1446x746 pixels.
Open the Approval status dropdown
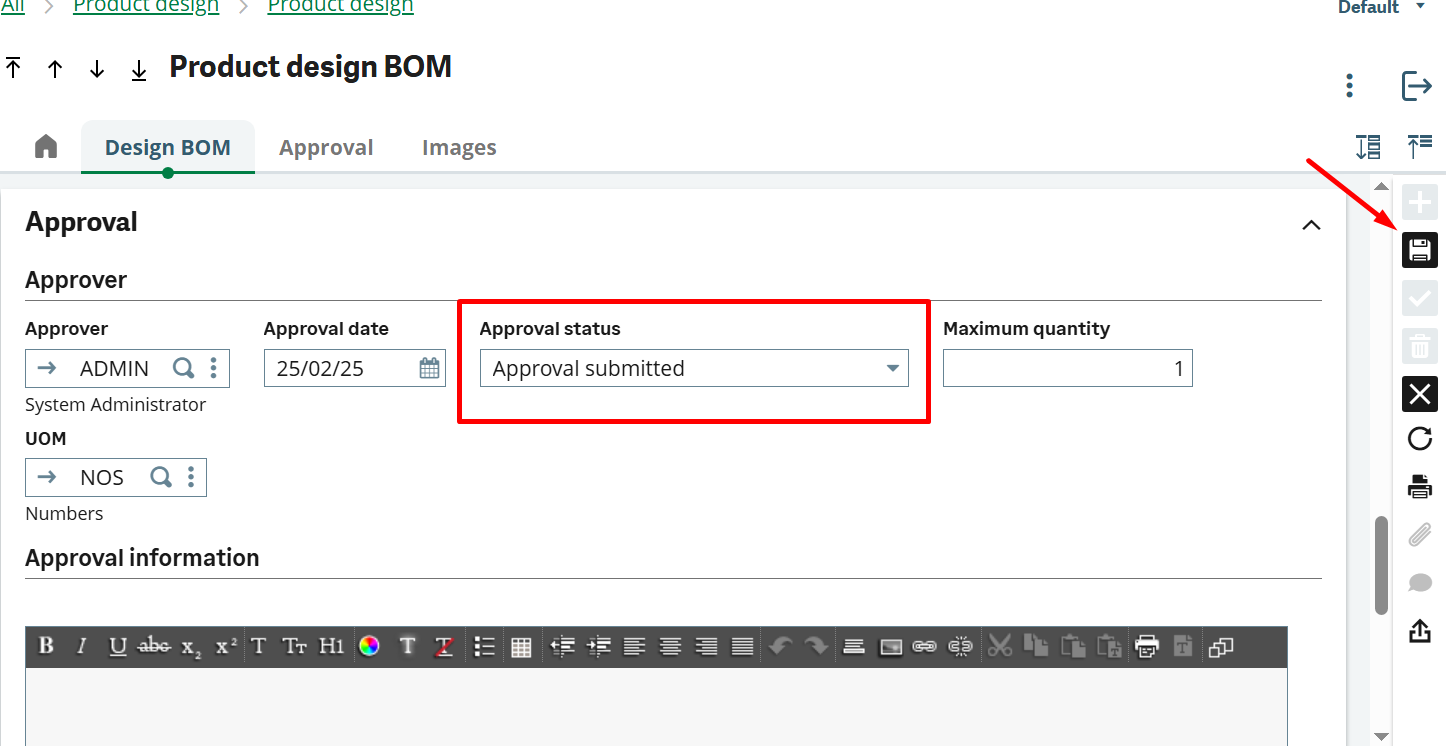coord(694,368)
